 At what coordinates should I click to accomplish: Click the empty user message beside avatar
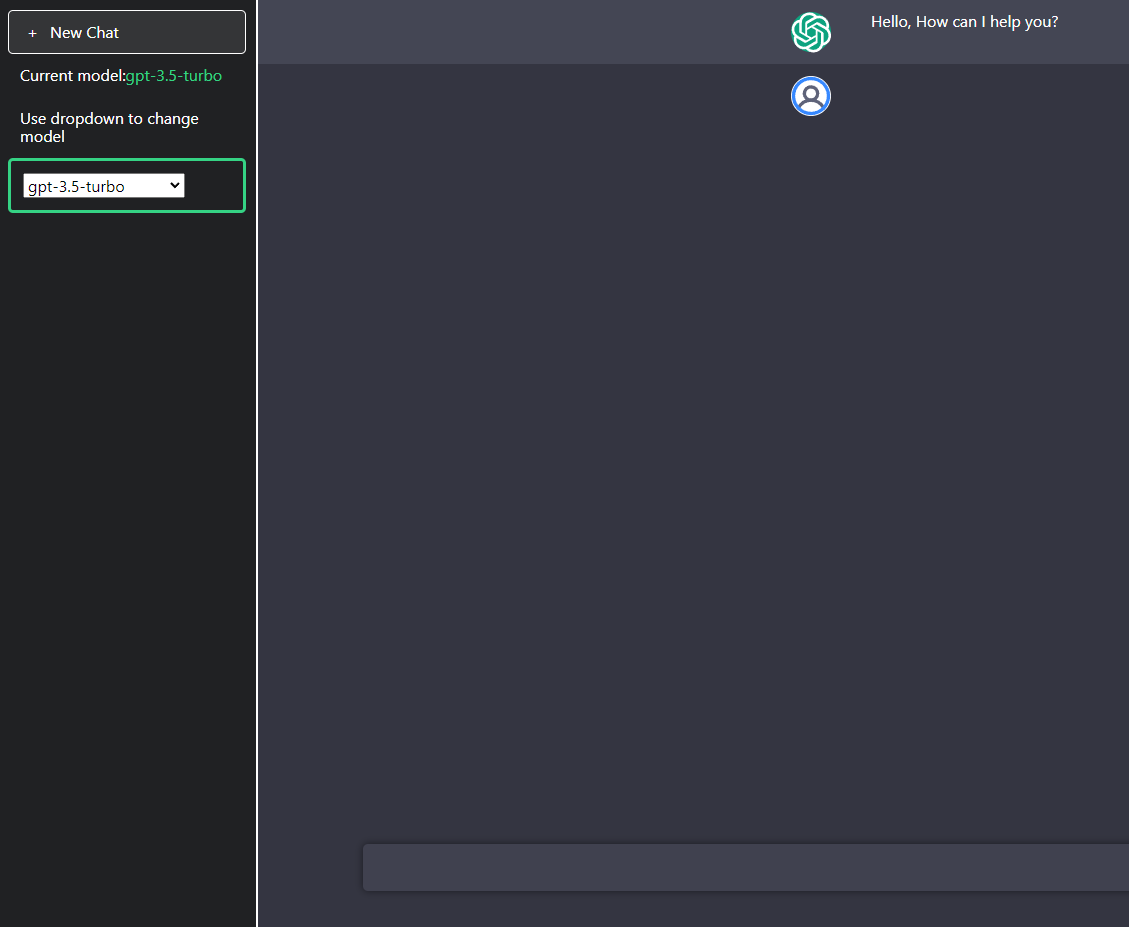(960, 96)
